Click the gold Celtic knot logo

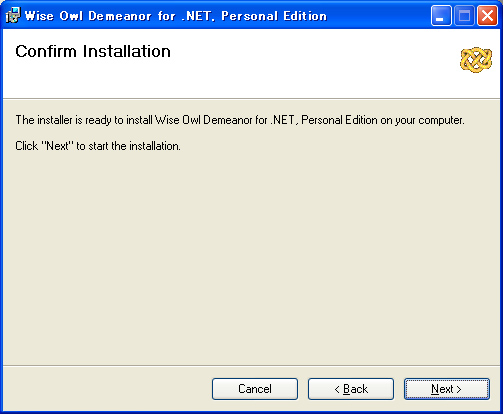coord(476,60)
